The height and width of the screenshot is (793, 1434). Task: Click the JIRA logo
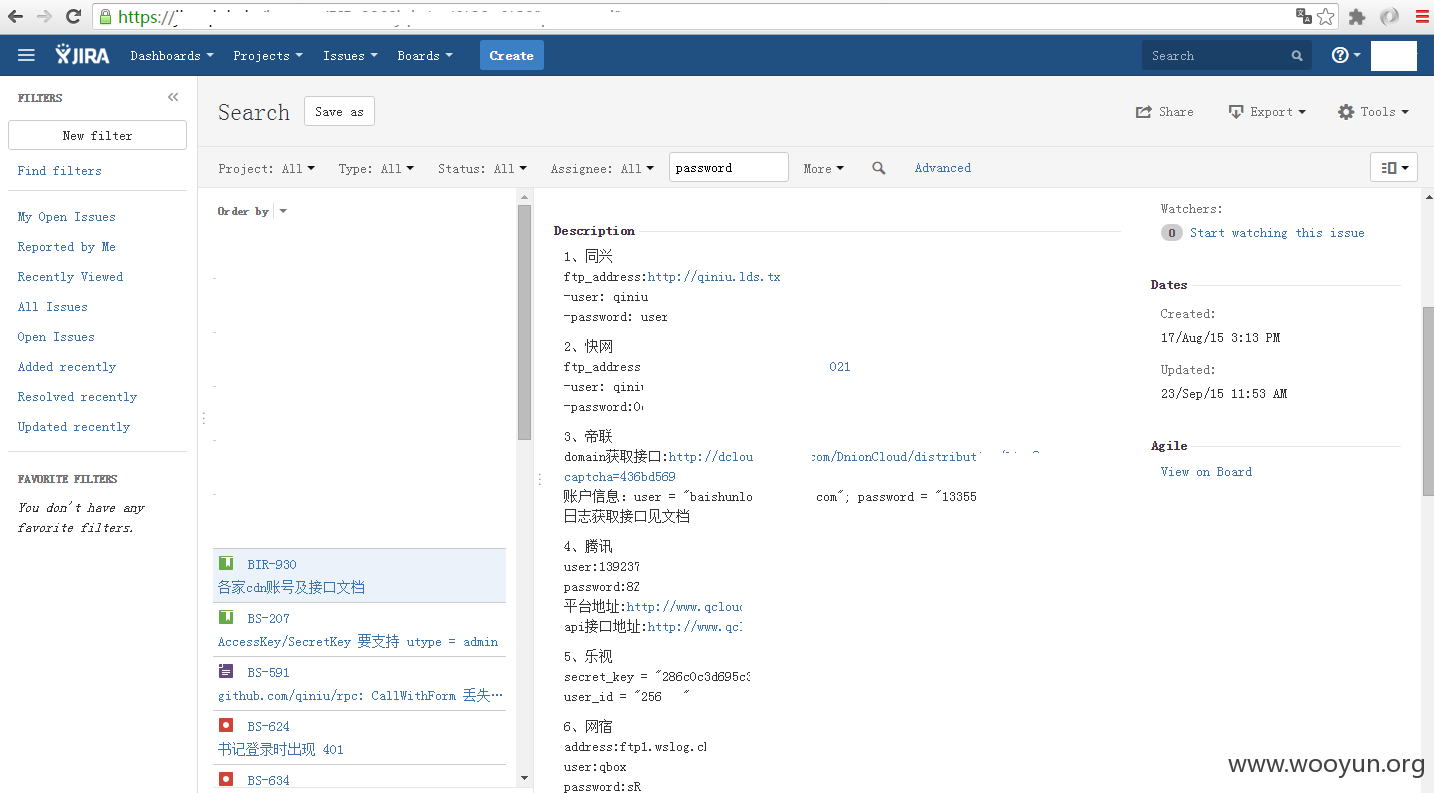83,55
